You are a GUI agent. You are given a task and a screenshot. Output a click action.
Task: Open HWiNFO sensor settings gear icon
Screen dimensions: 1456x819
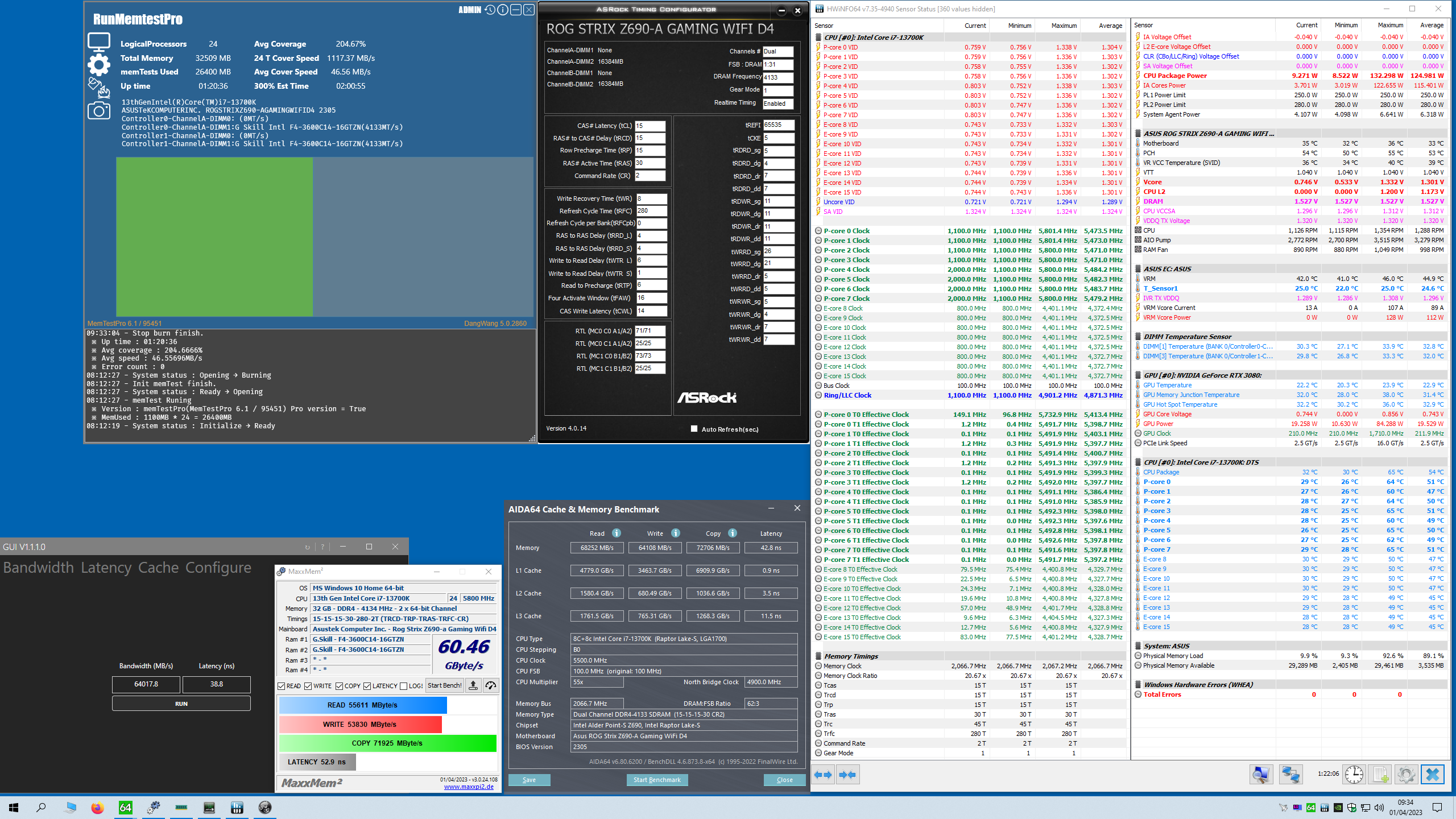[x=1406, y=775]
